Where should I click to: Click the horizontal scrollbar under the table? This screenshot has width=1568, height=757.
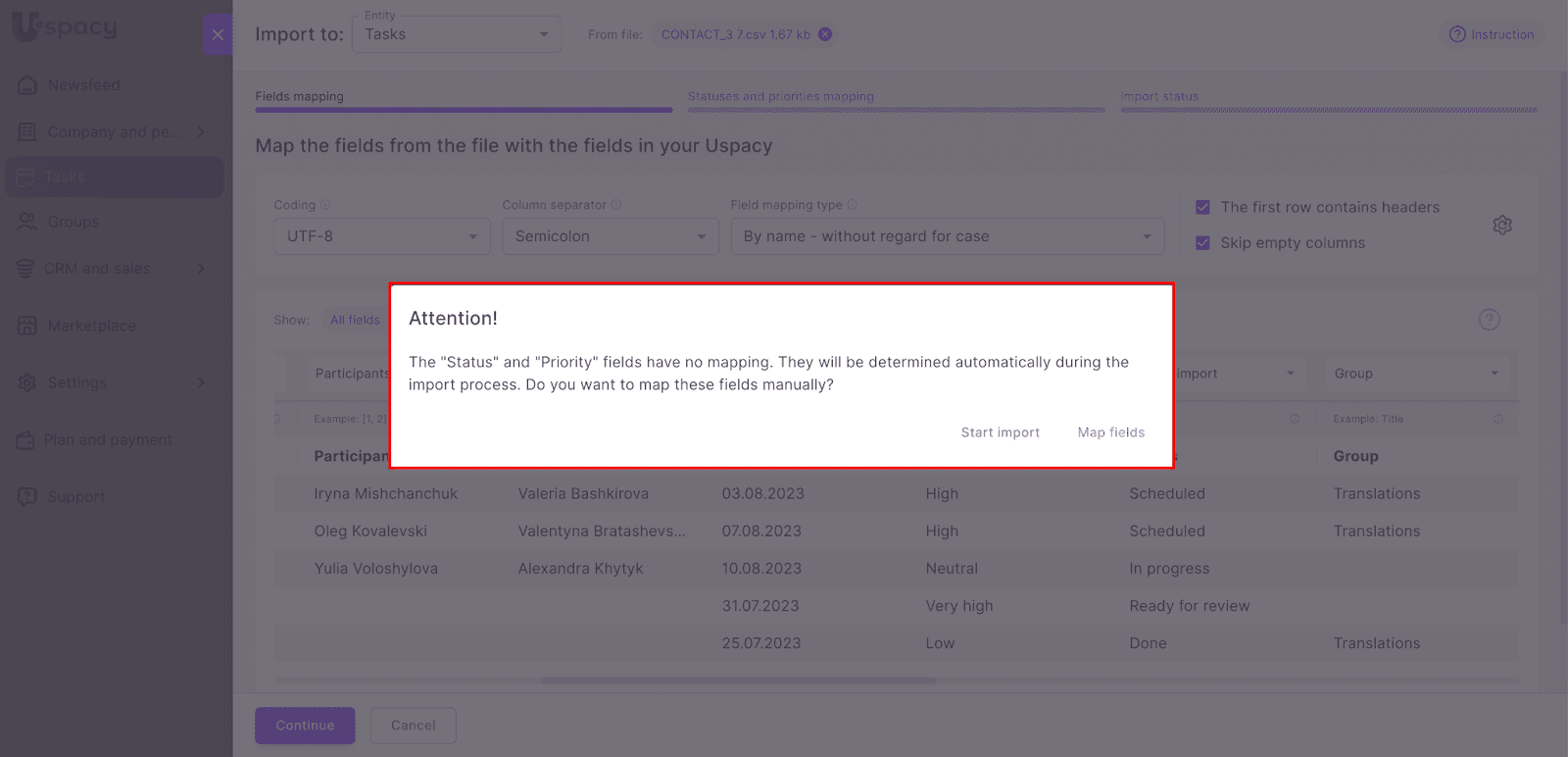(x=737, y=681)
